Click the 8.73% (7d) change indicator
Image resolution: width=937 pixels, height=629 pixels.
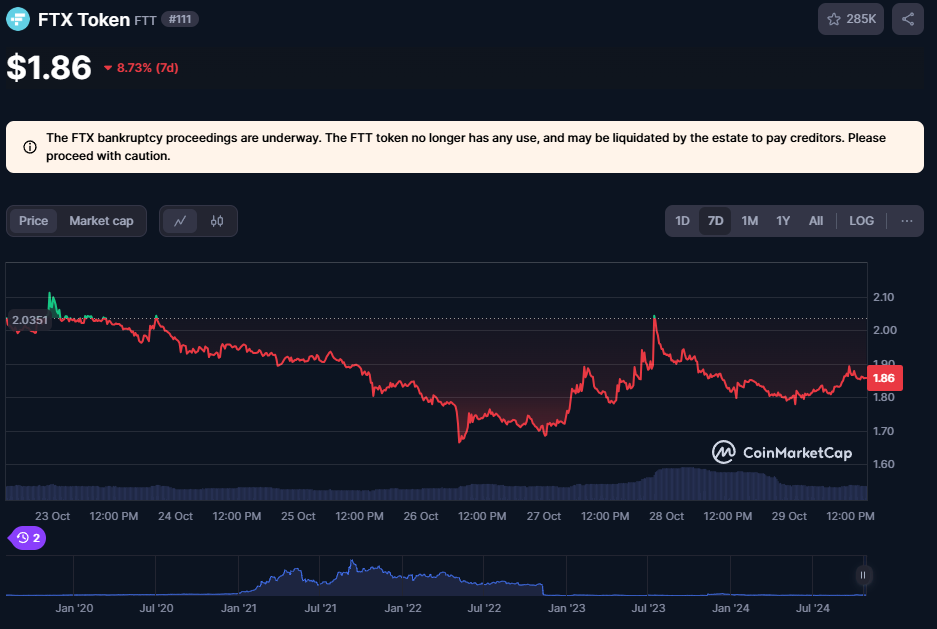click(x=142, y=67)
